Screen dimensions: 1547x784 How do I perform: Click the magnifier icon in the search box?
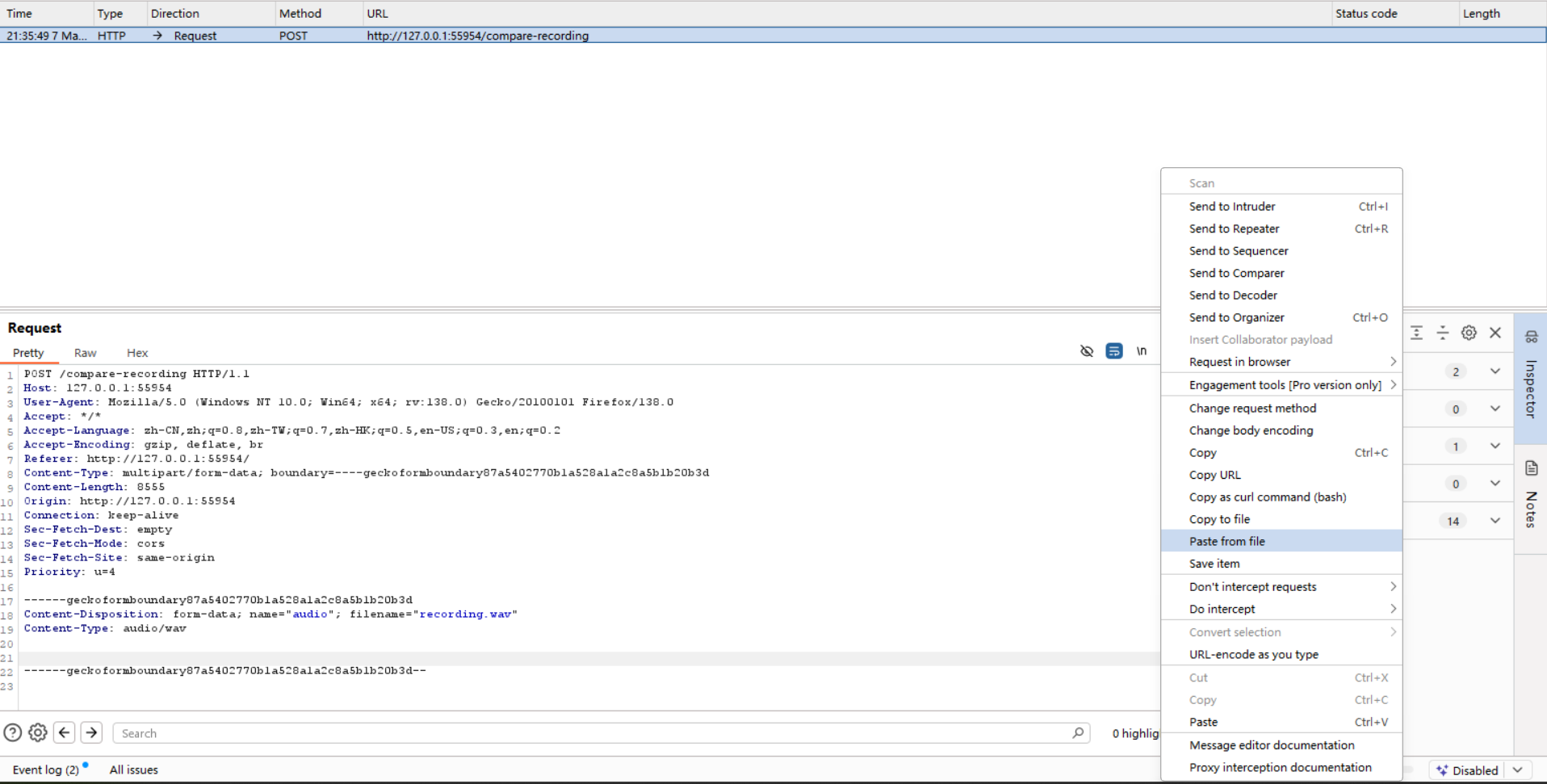click(x=1078, y=733)
